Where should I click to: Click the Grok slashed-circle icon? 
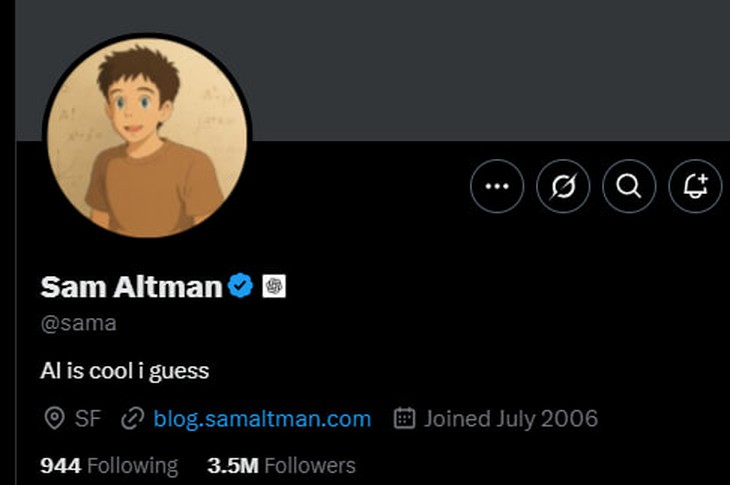click(x=563, y=186)
